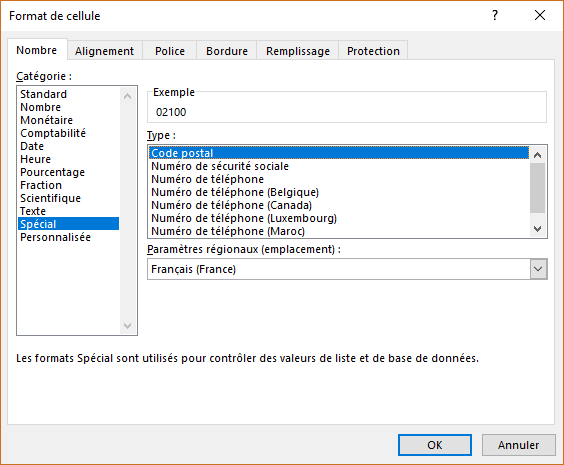
Task: Select the Comptabilité category
Action: 69,133
